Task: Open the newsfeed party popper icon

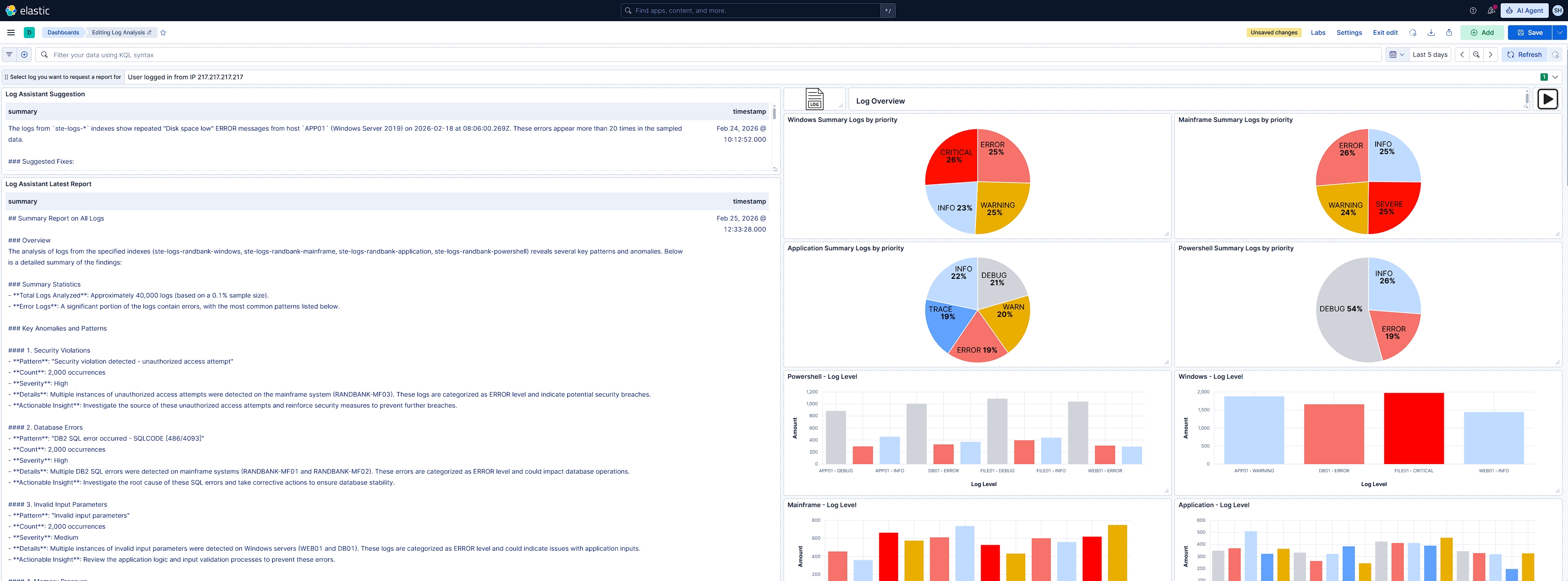Action: pos(1491,11)
